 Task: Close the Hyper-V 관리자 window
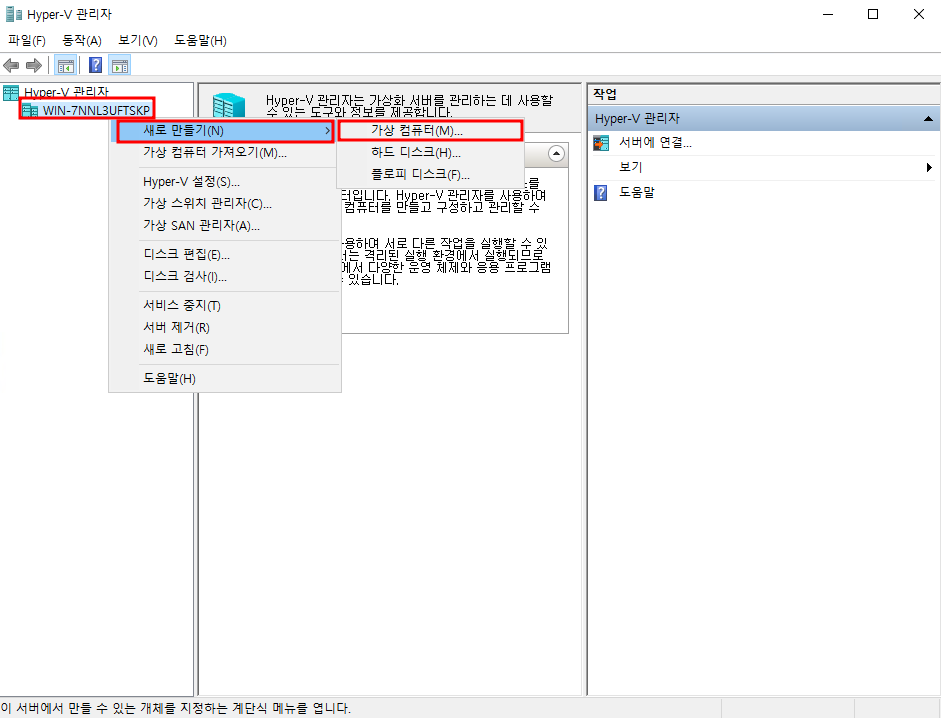click(919, 14)
